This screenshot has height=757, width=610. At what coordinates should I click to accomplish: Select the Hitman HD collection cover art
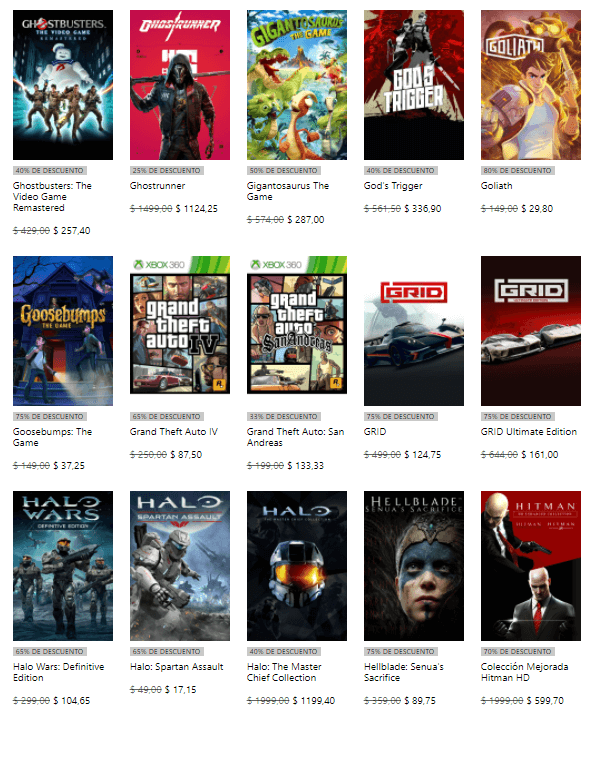pyautogui.click(x=531, y=566)
